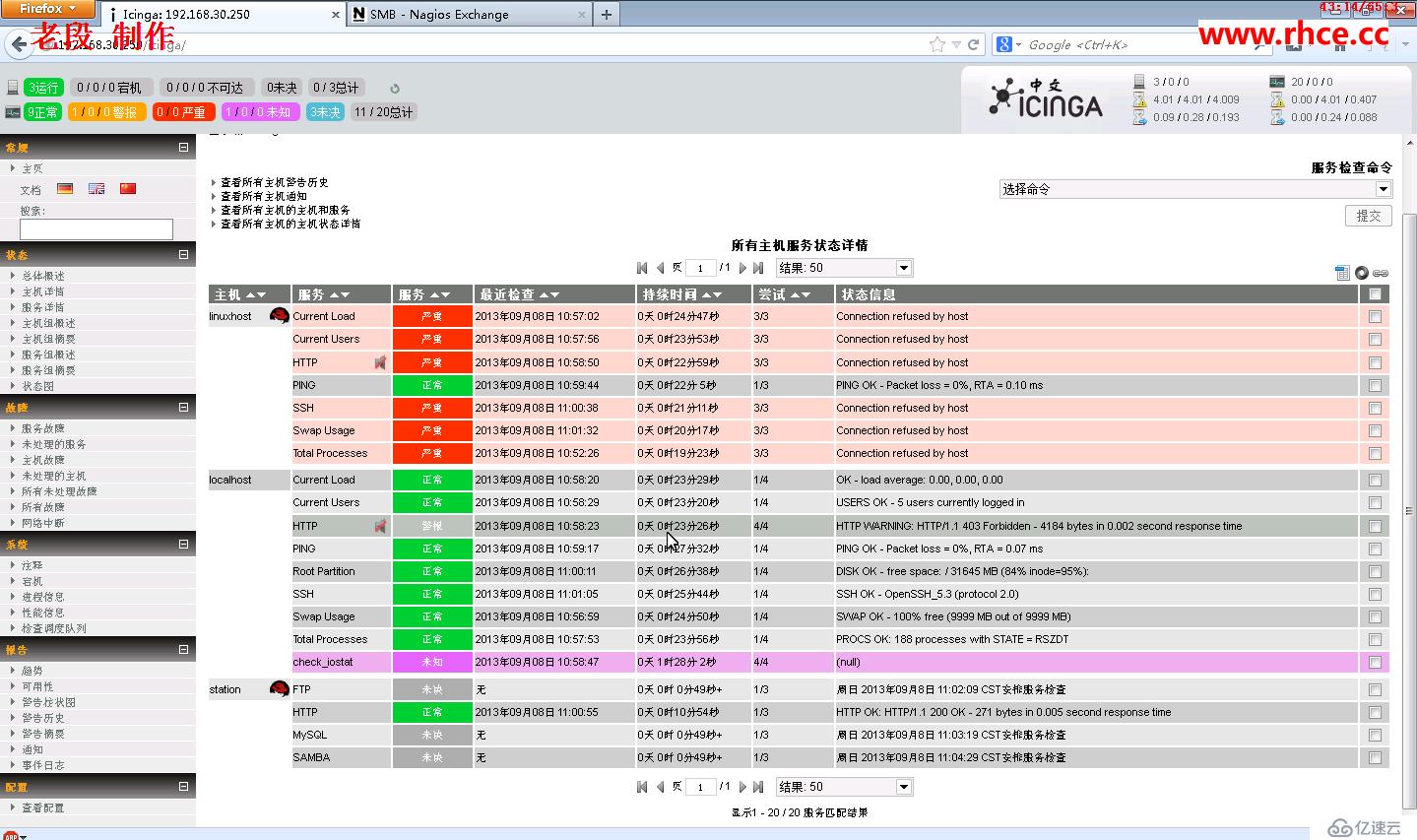Check linuxhost Current Load row checkbox
1417x840 pixels.
point(1375,317)
